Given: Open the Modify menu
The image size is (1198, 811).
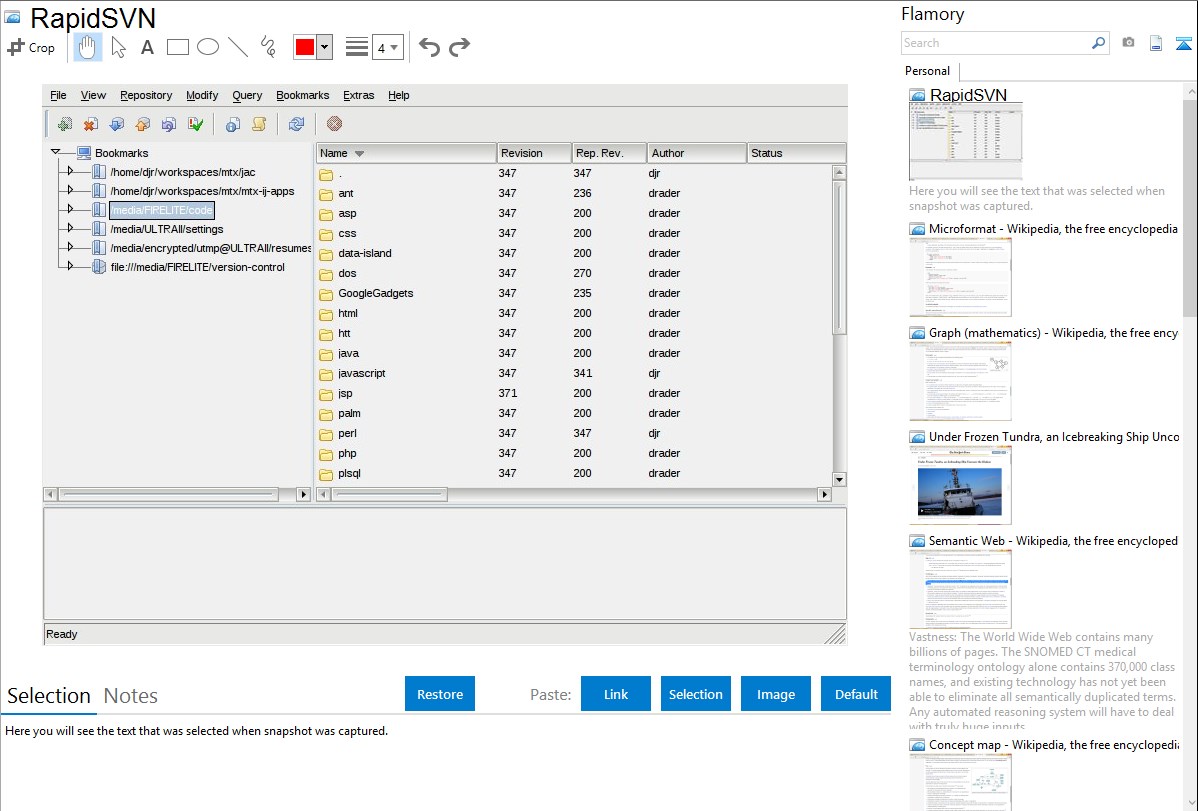Looking at the screenshot, I should point(202,96).
